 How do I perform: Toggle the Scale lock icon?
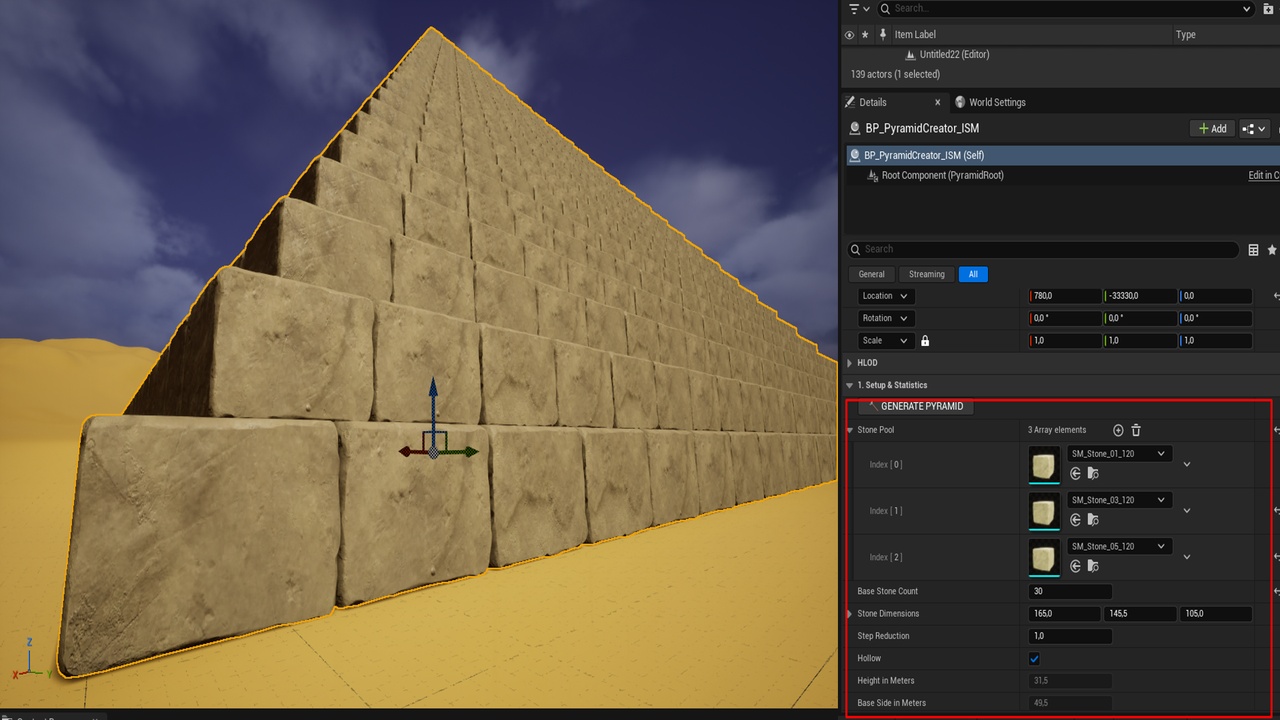(925, 341)
